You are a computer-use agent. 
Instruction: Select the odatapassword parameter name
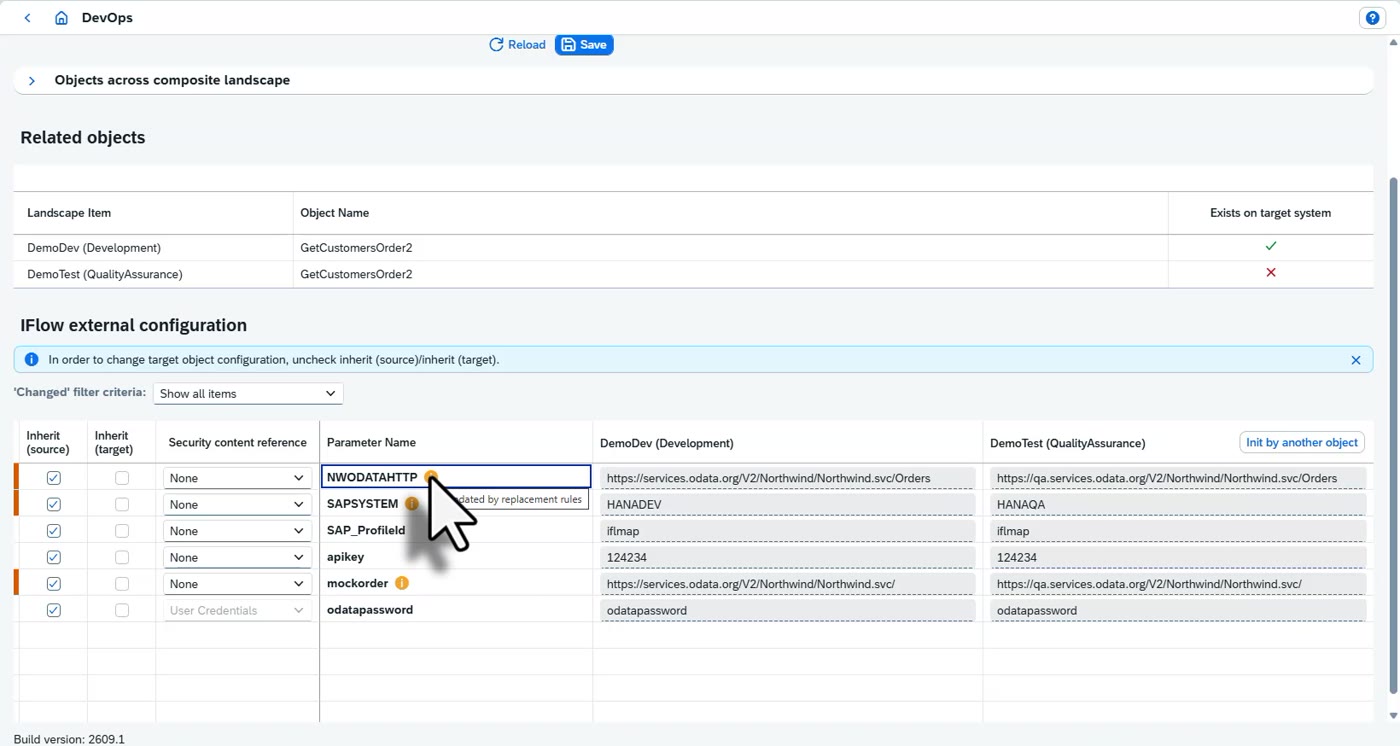pos(370,610)
